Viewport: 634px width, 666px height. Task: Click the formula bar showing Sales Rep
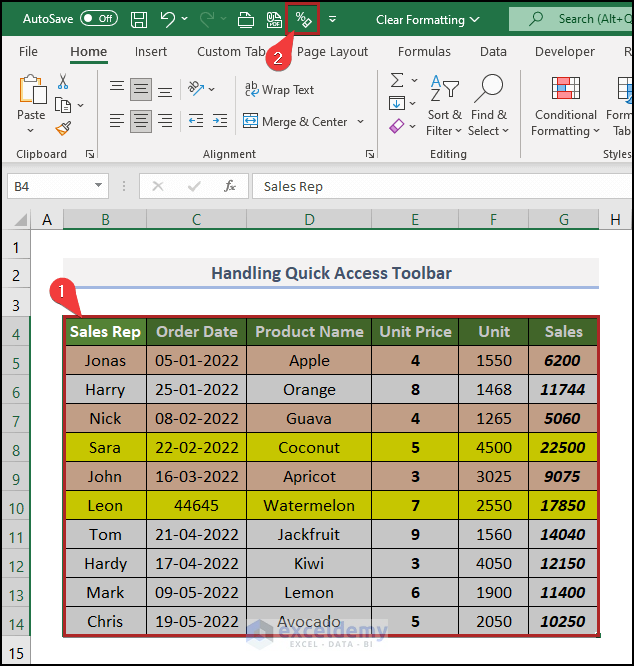(x=442, y=186)
